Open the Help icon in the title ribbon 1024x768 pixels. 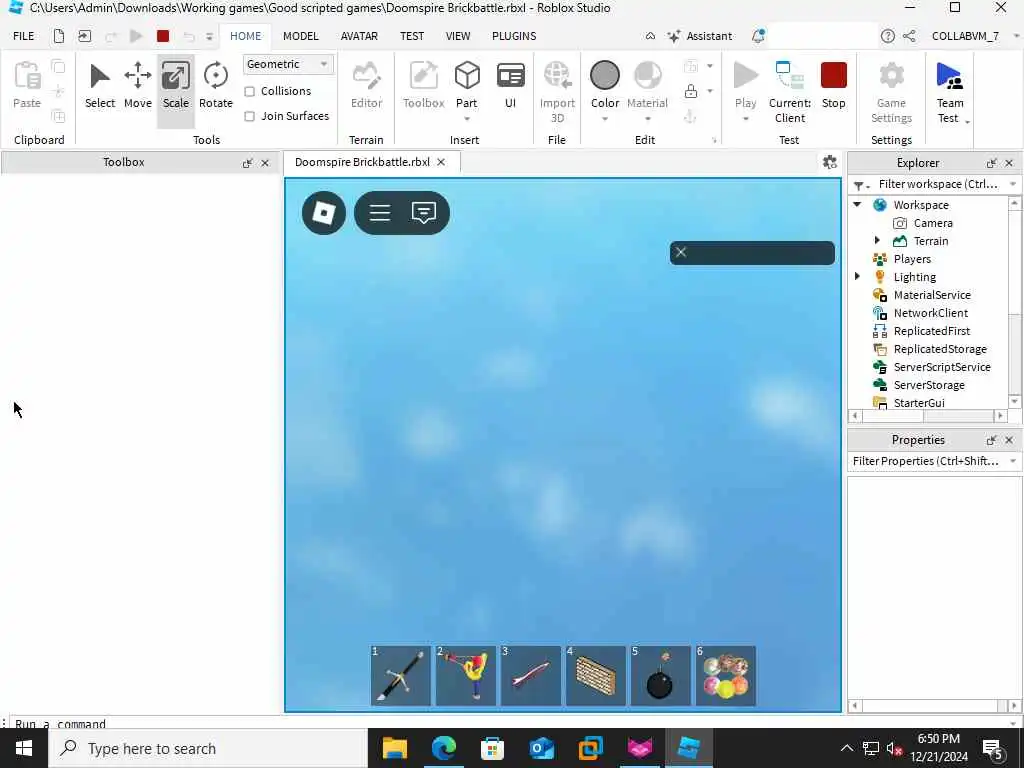coord(887,36)
